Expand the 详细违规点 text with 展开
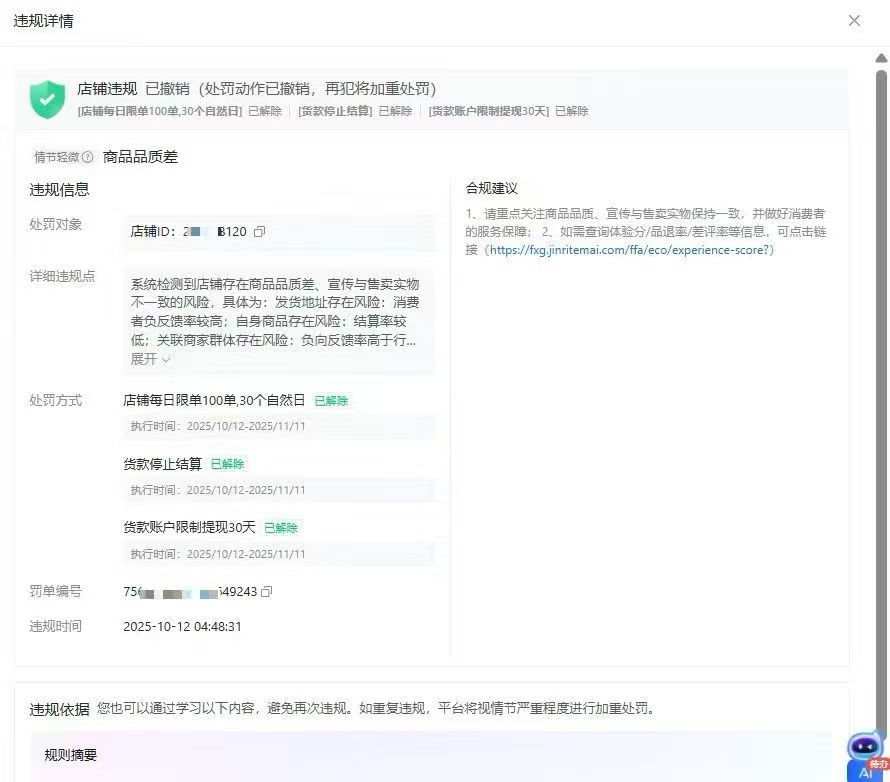Screen dimensions: 890x782 tap(150, 359)
